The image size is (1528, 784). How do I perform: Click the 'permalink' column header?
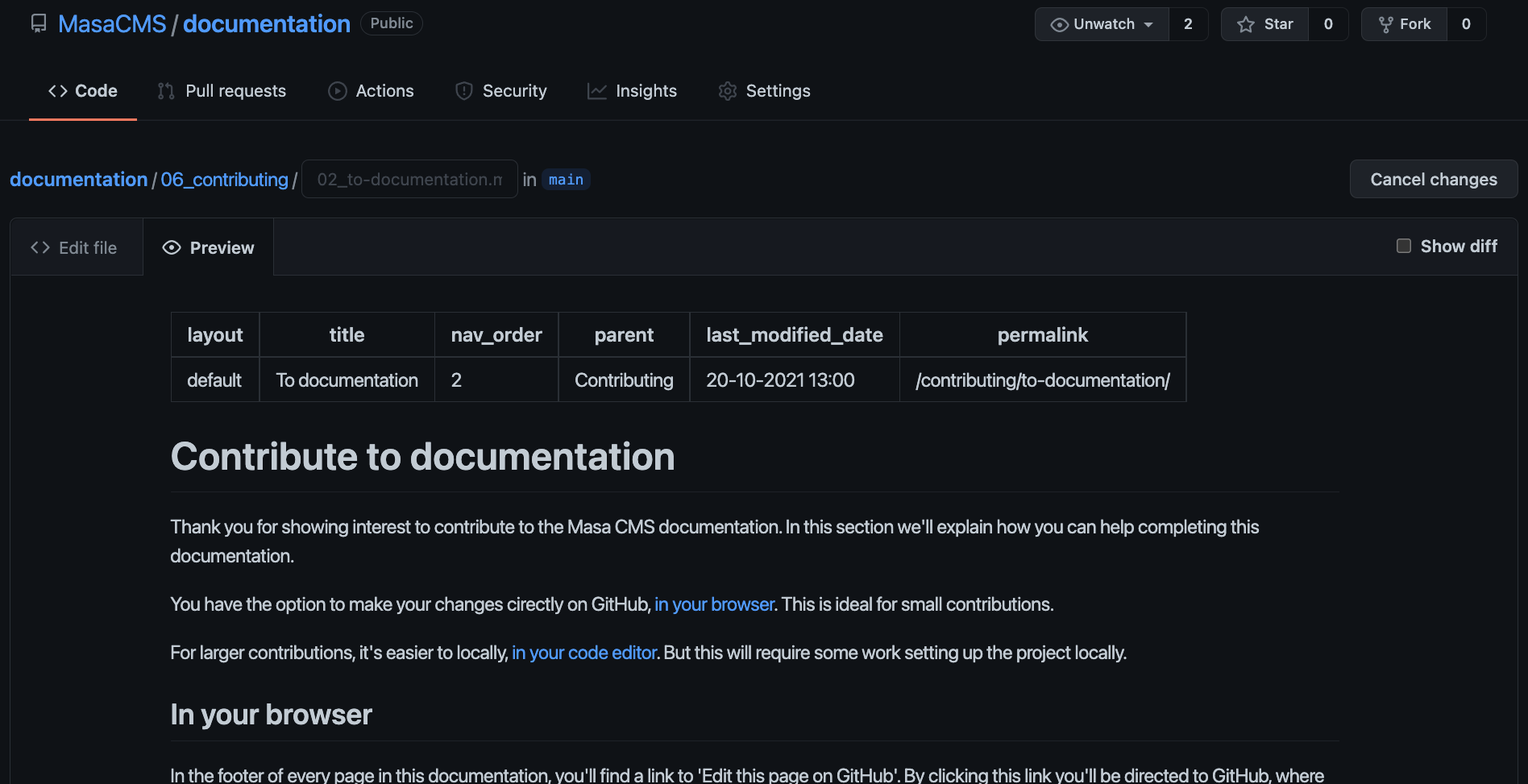[1043, 335]
